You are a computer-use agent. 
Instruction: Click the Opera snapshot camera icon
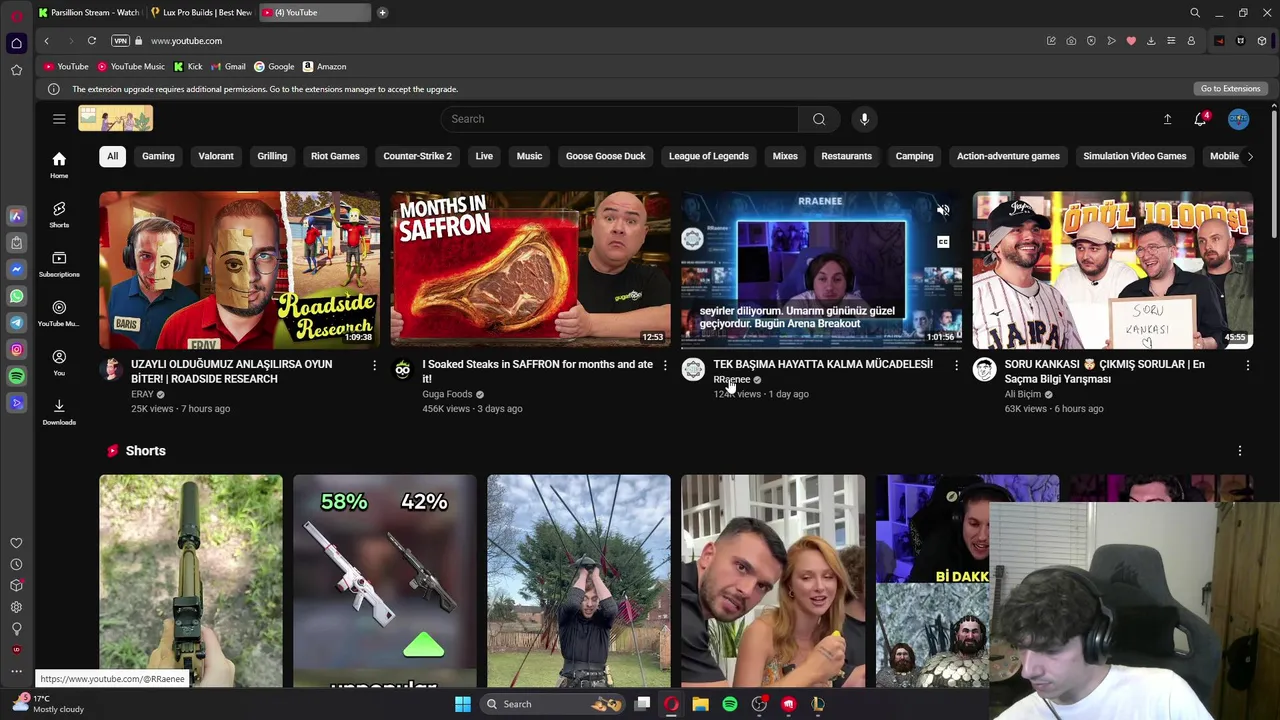coord(1071,41)
